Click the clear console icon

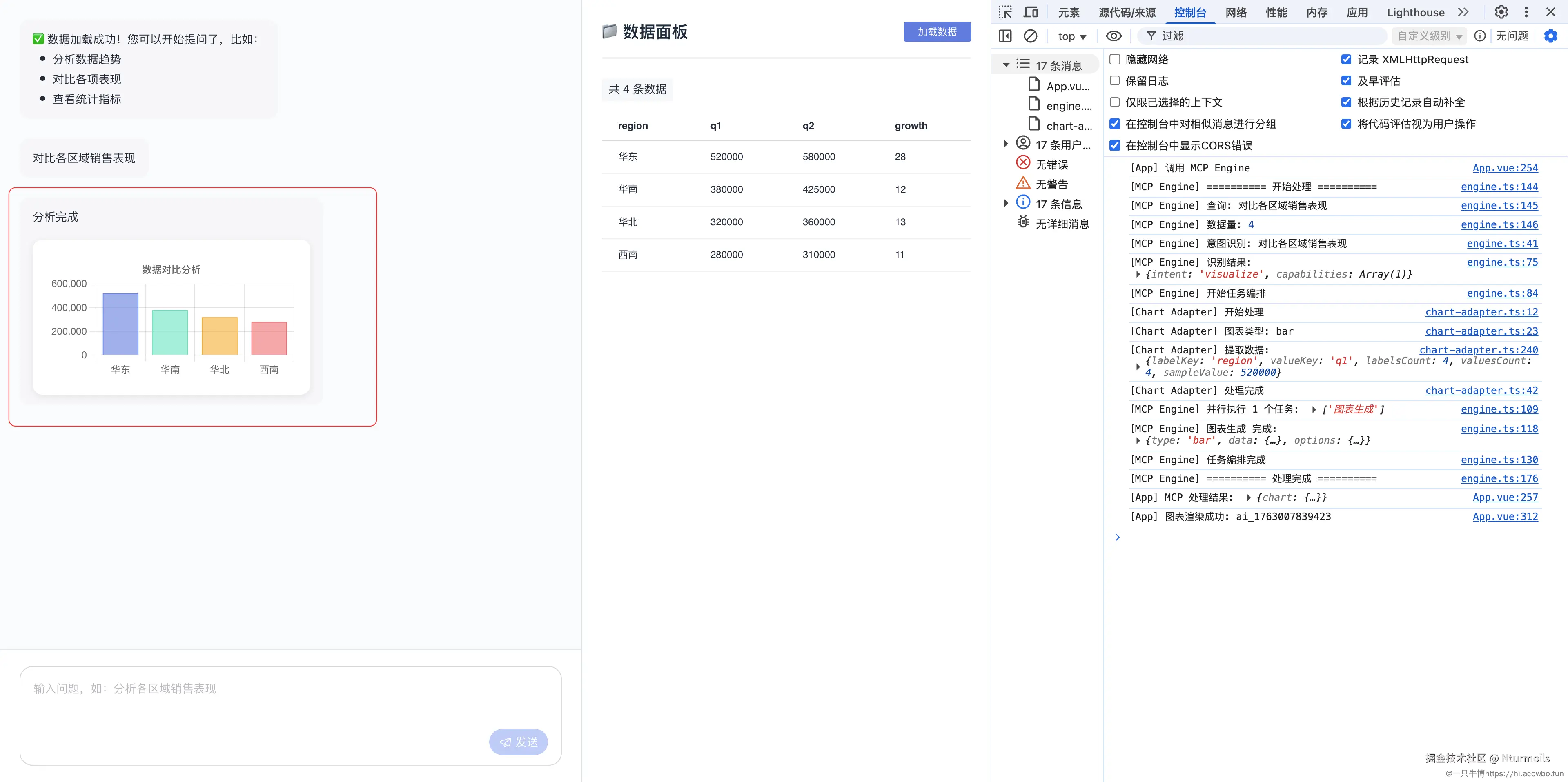[x=1030, y=36]
